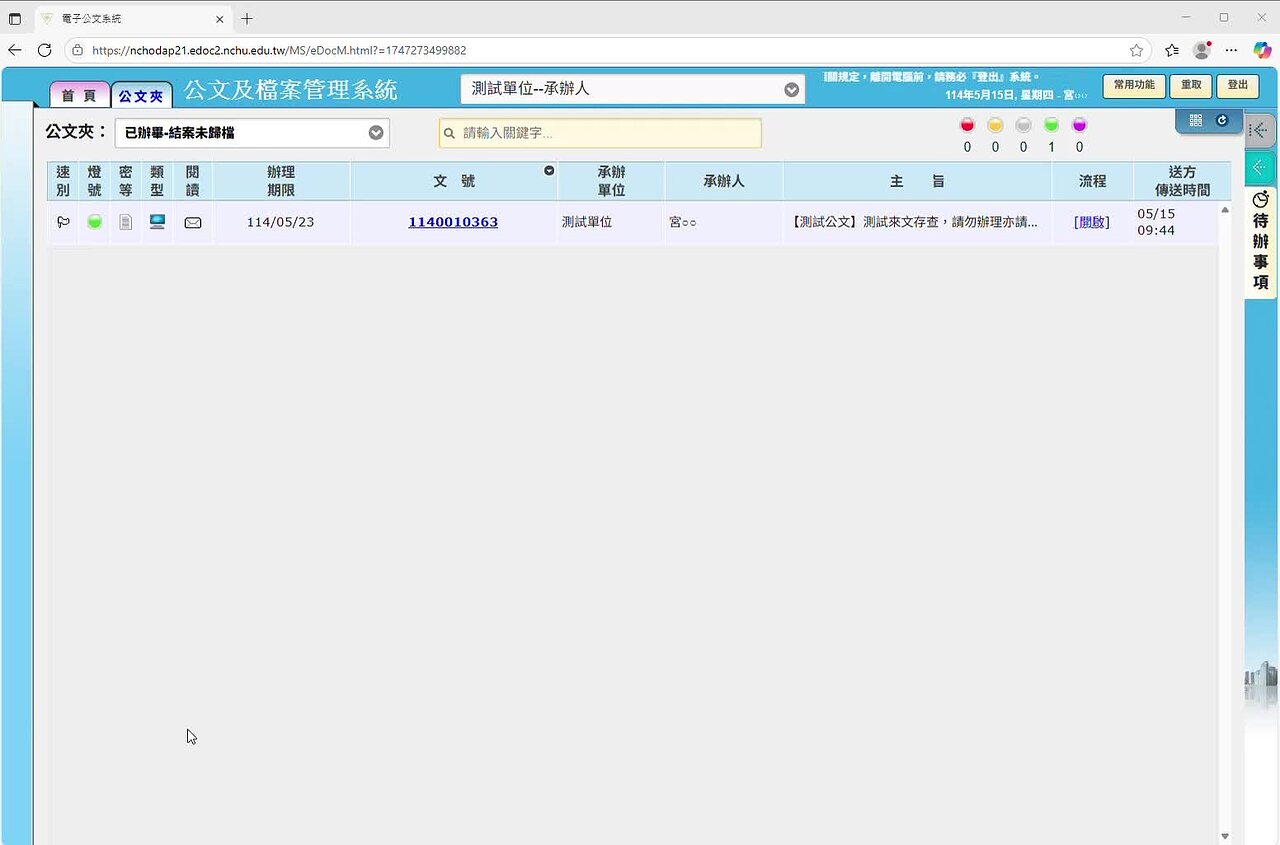
Task: Add page to favorites with the star icon
Action: click(x=1137, y=50)
